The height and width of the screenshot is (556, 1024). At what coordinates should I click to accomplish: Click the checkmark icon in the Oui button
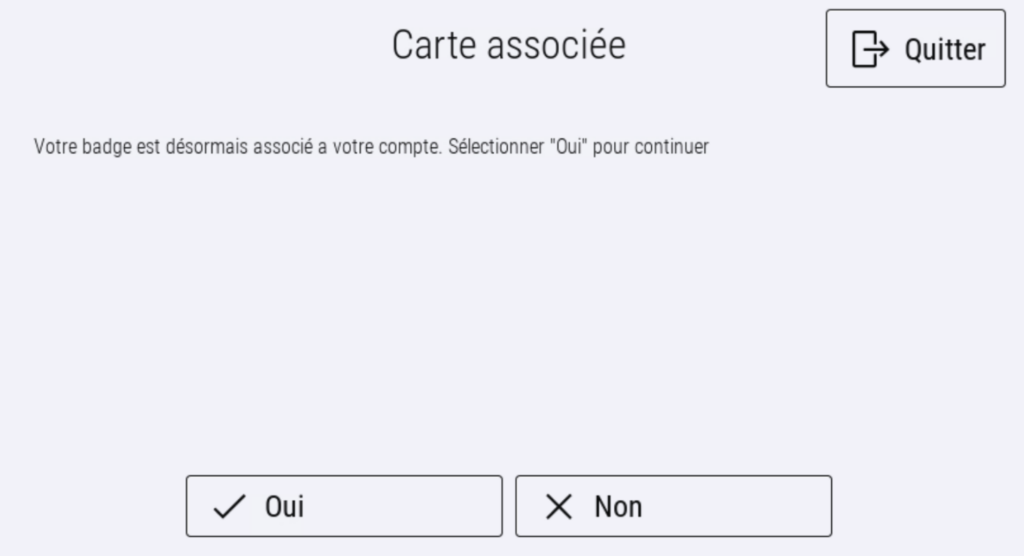230,507
